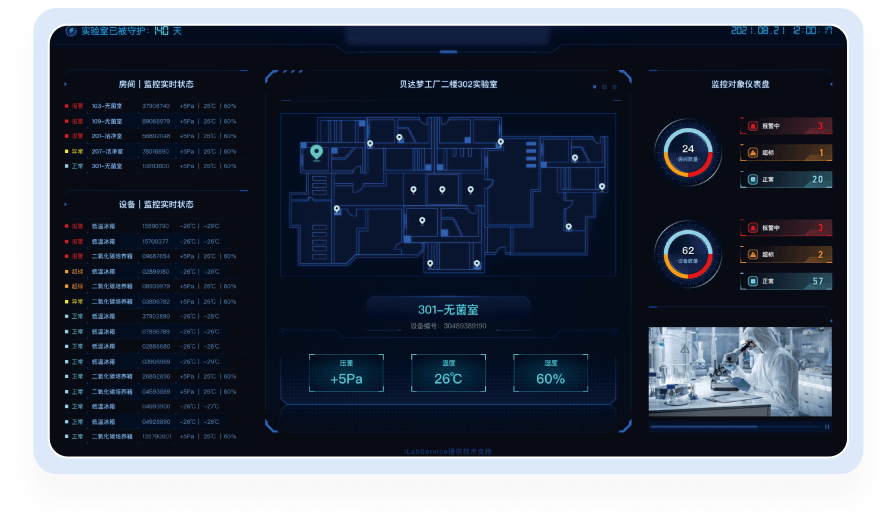Click the shield icon beside lab protected days
The image size is (895, 531).
click(x=71, y=31)
